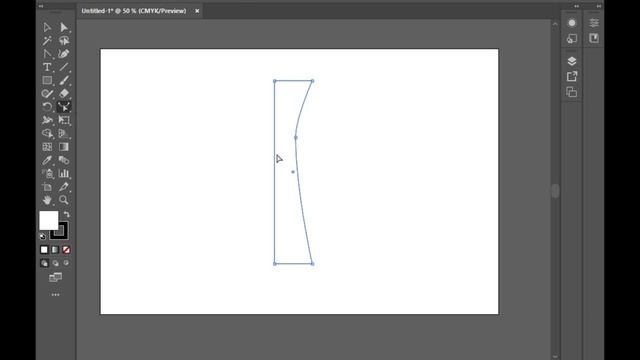Swap fill and stroke colors arrow
The height and width of the screenshot is (360, 640).
click(67, 214)
